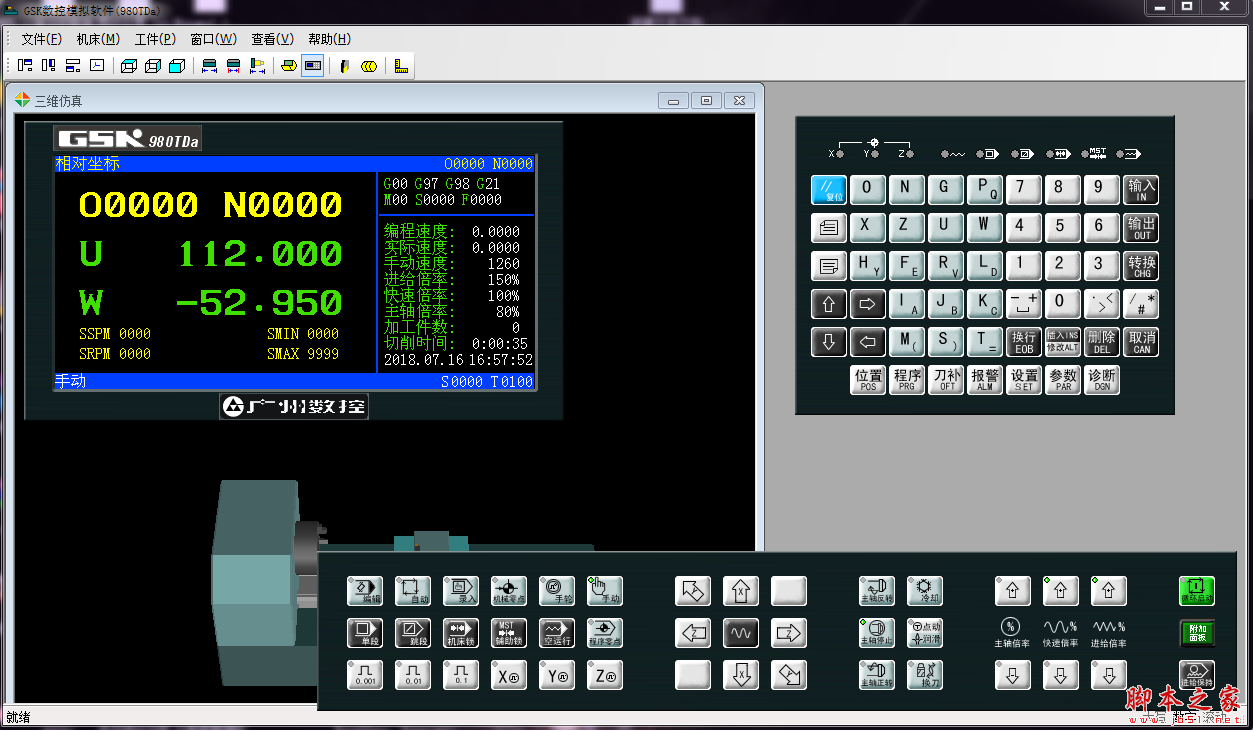Click the solid cyan cube toolbar icon

click(177, 66)
